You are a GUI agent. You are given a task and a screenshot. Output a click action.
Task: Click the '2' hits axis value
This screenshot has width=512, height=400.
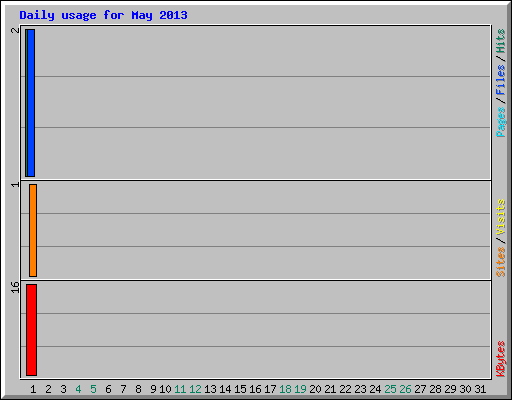click(x=15, y=30)
